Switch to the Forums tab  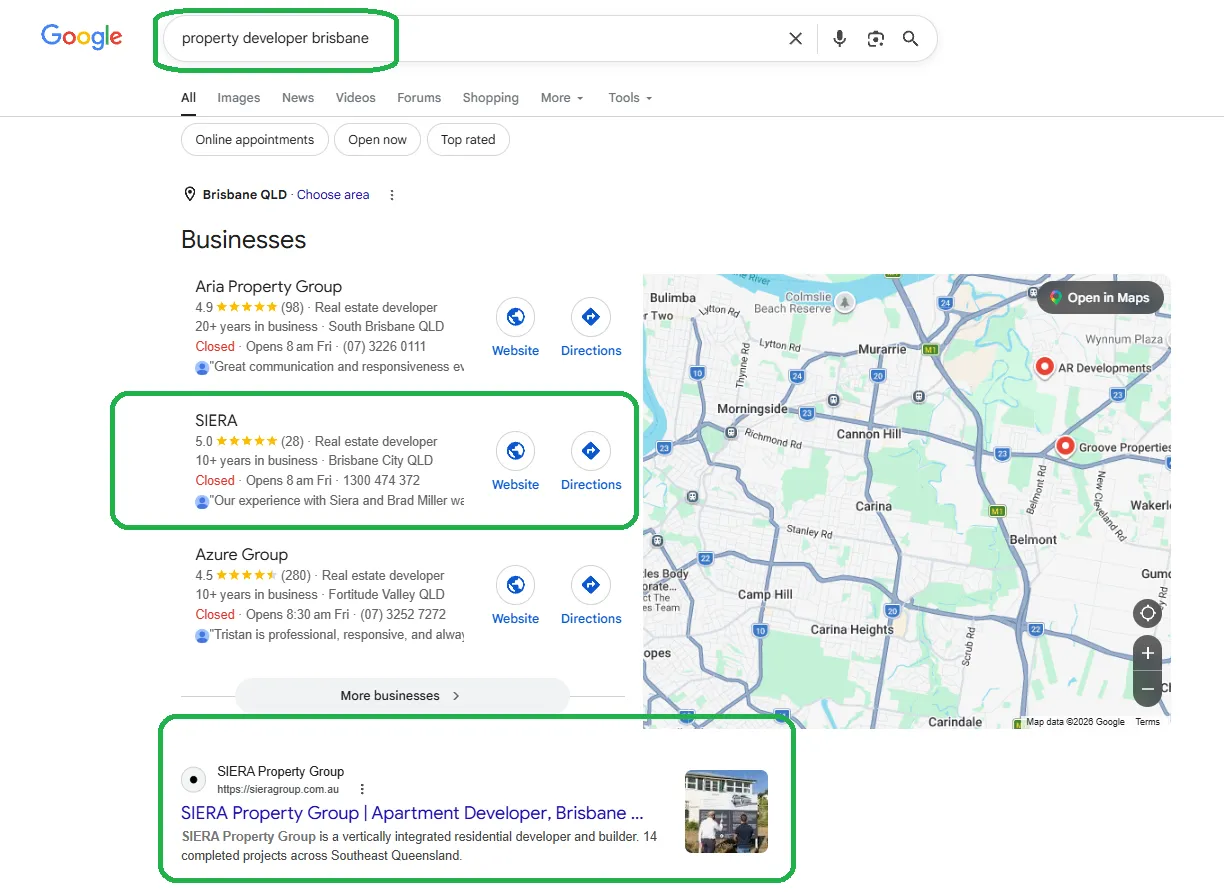click(x=419, y=98)
